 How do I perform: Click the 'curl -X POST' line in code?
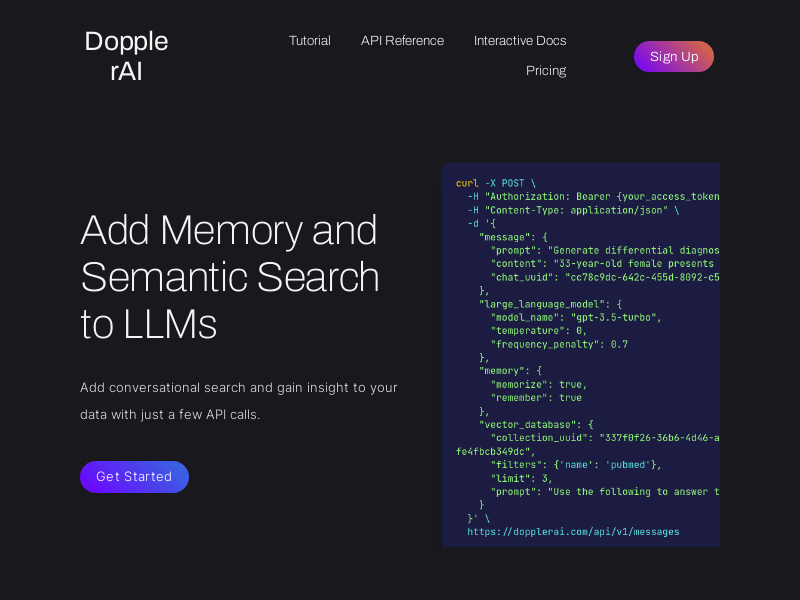(496, 183)
